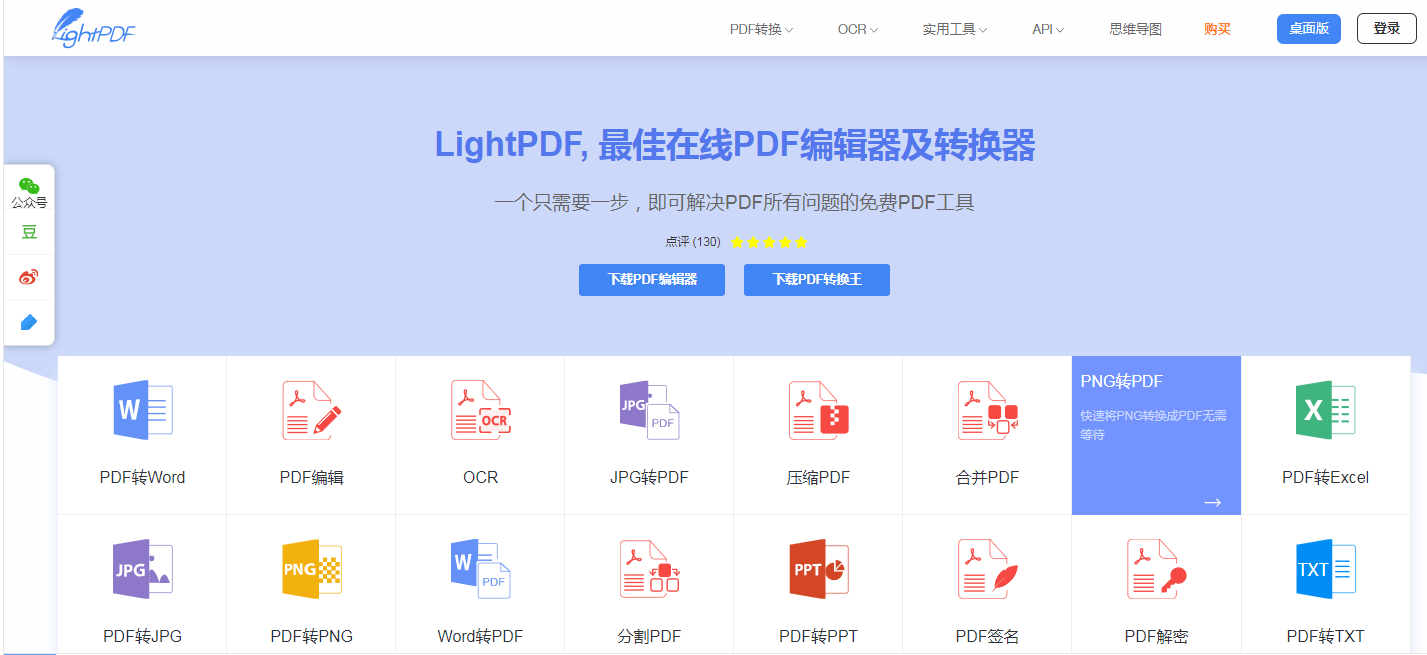Screen dimensions: 1427x655
Task: Click the green Douban 豆 sidebar icon
Action: click(x=29, y=232)
